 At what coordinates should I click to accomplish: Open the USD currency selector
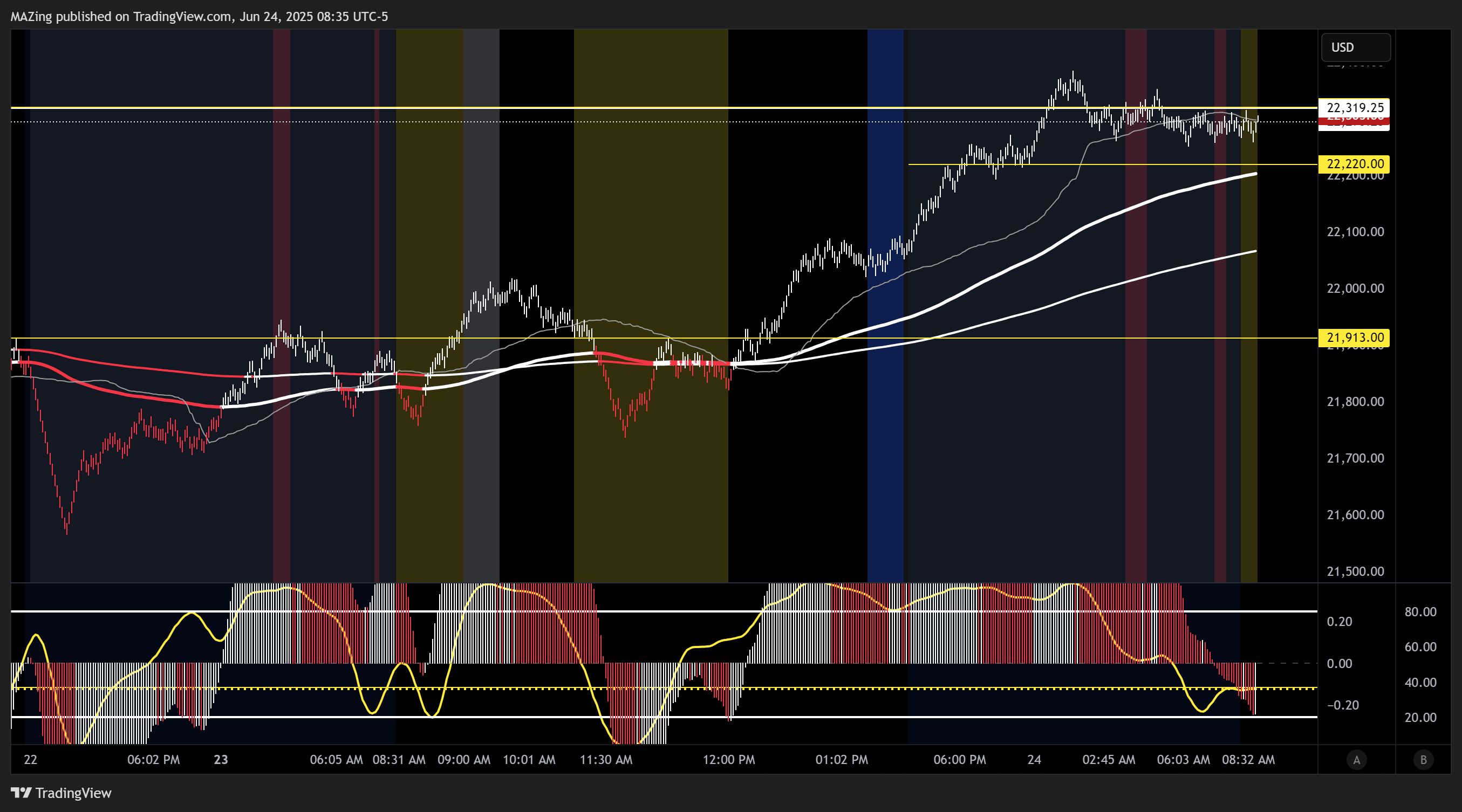pyautogui.click(x=1355, y=47)
